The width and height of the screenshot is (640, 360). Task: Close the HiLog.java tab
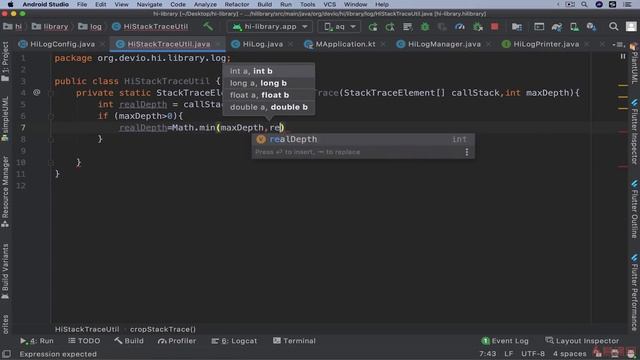(x=290, y=44)
